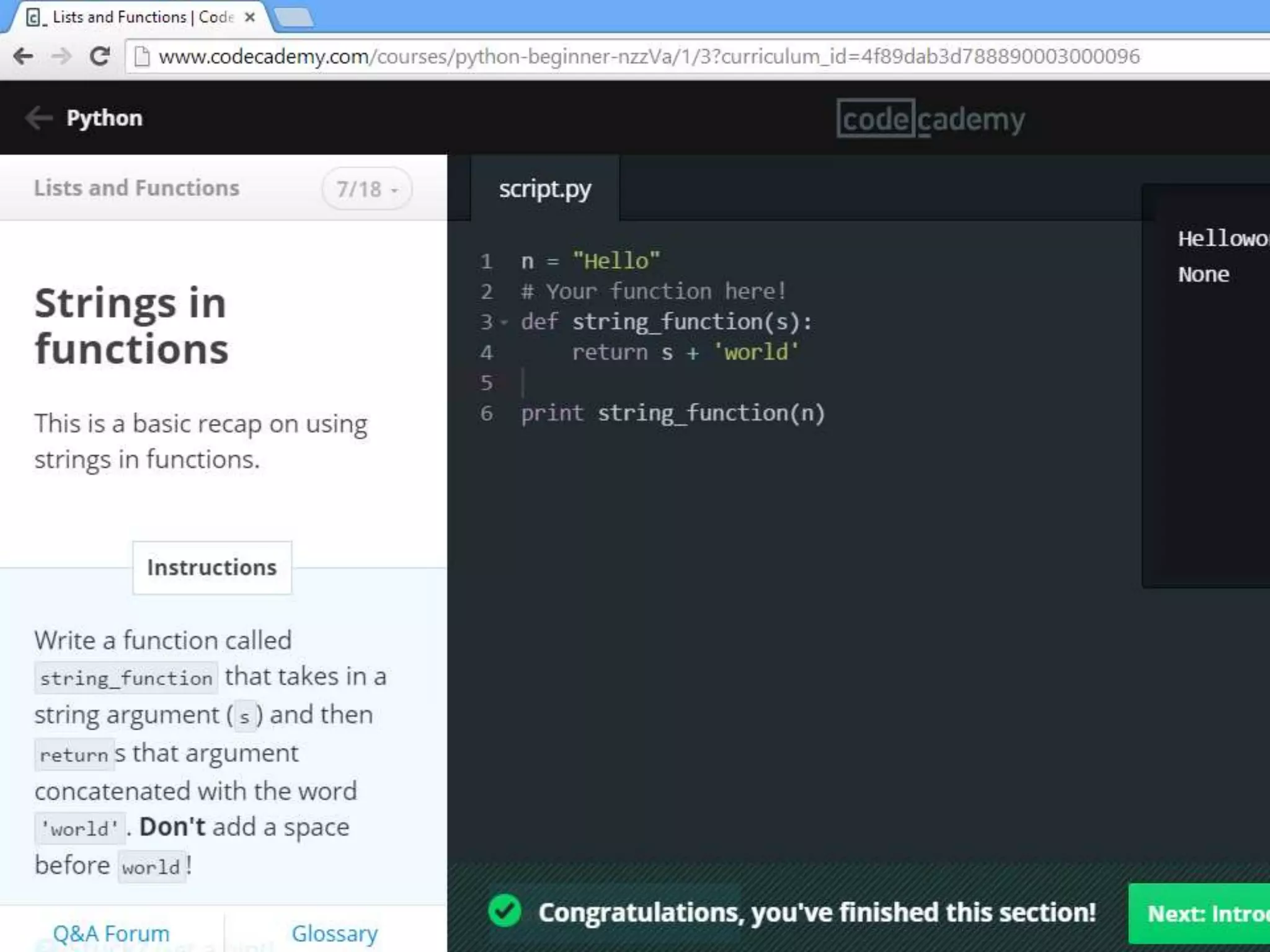Image resolution: width=1270 pixels, height=952 pixels.
Task: Click the congratulations message text
Action: tap(817, 912)
